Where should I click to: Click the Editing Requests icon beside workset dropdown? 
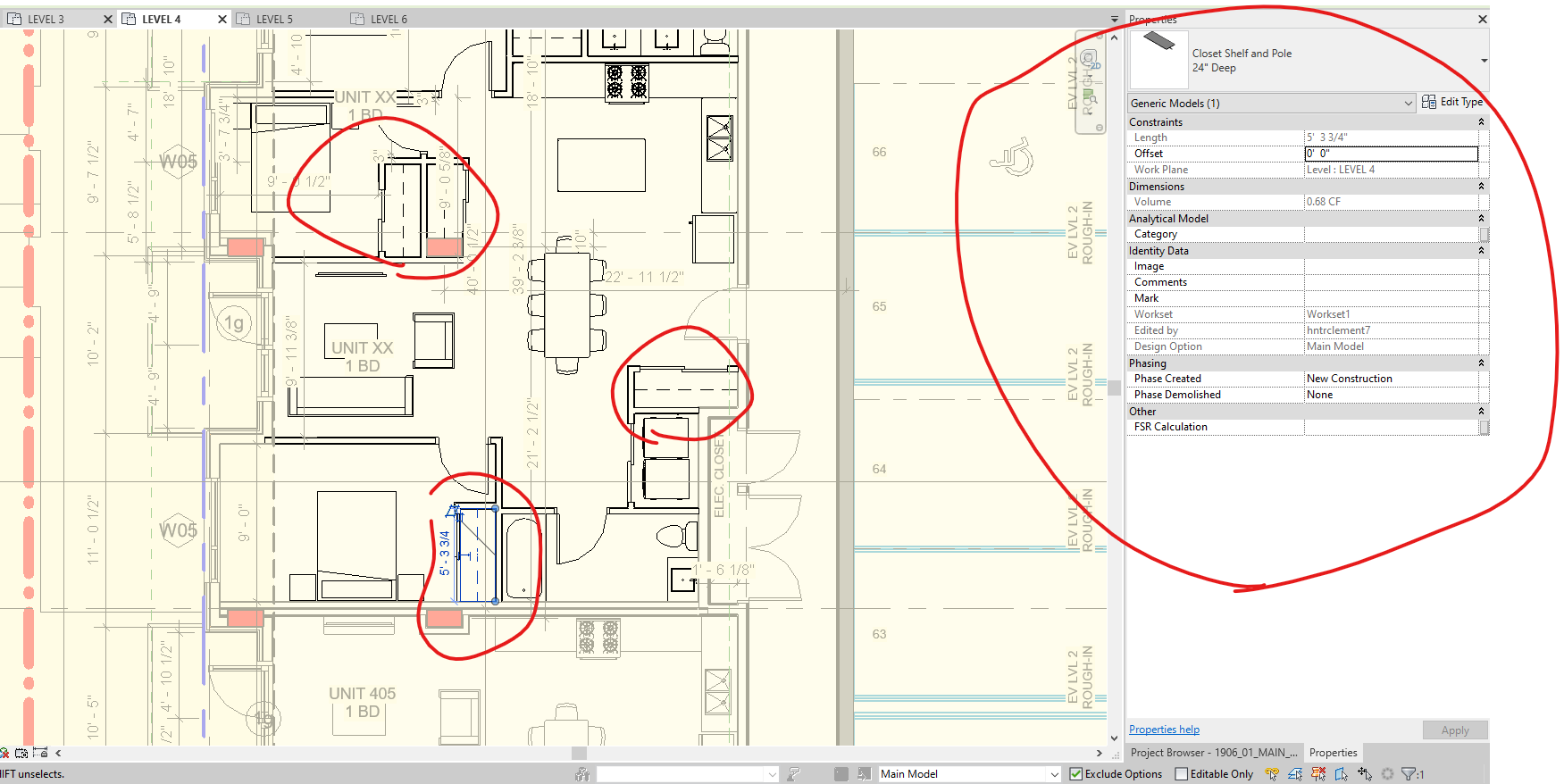click(793, 774)
